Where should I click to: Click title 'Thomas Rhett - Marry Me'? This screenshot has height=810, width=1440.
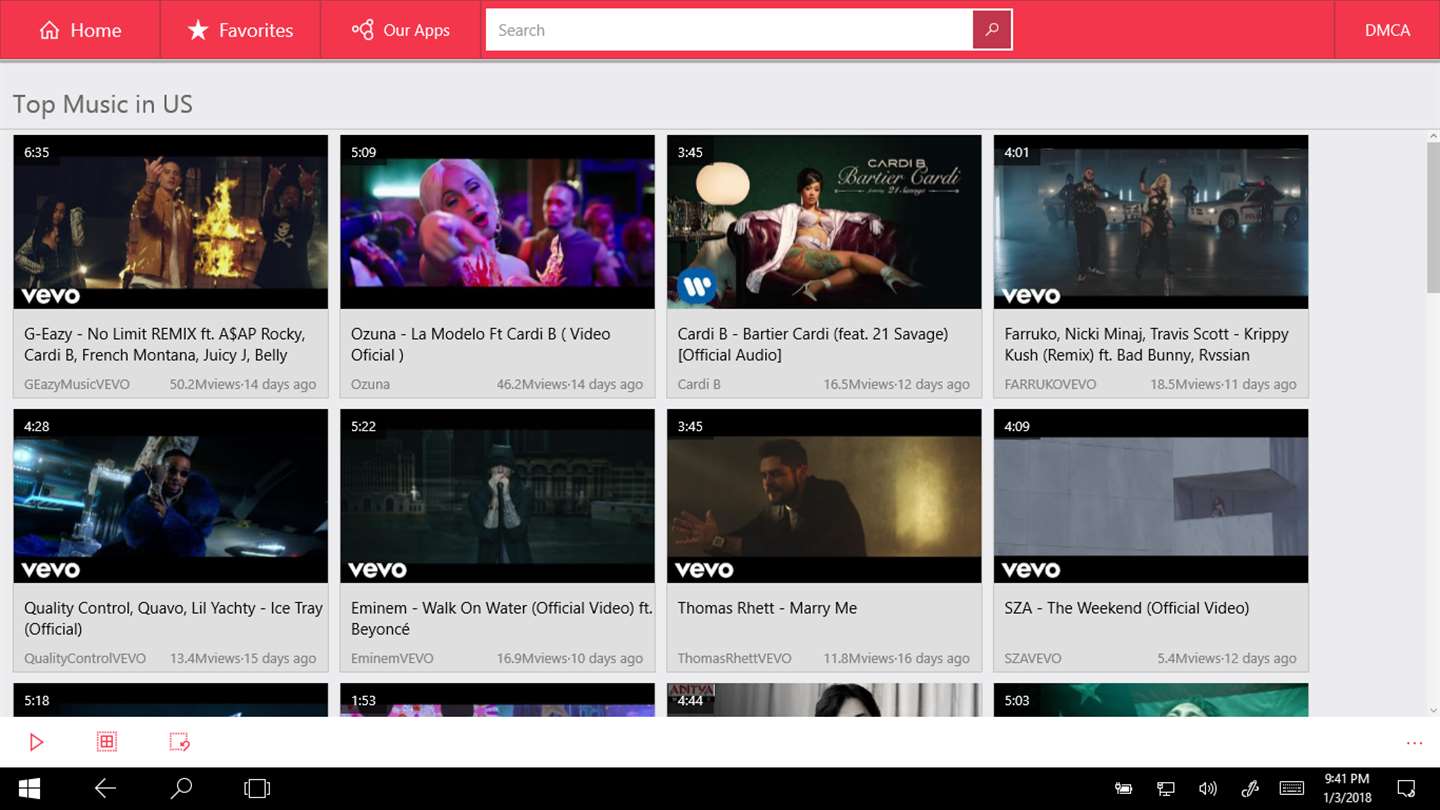[767, 608]
